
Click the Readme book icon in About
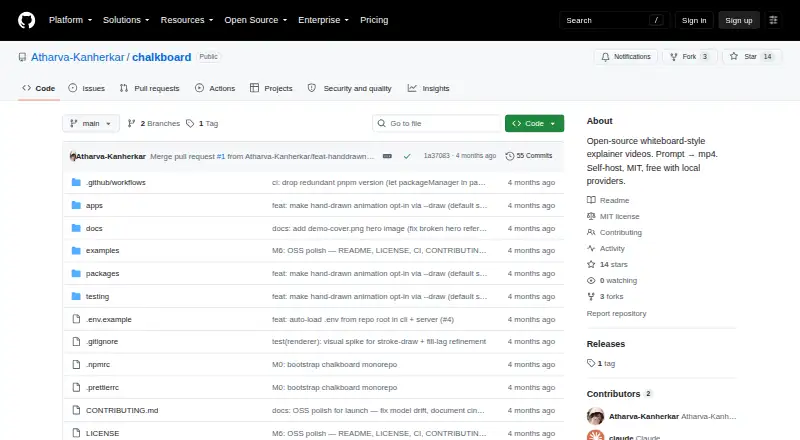click(591, 200)
